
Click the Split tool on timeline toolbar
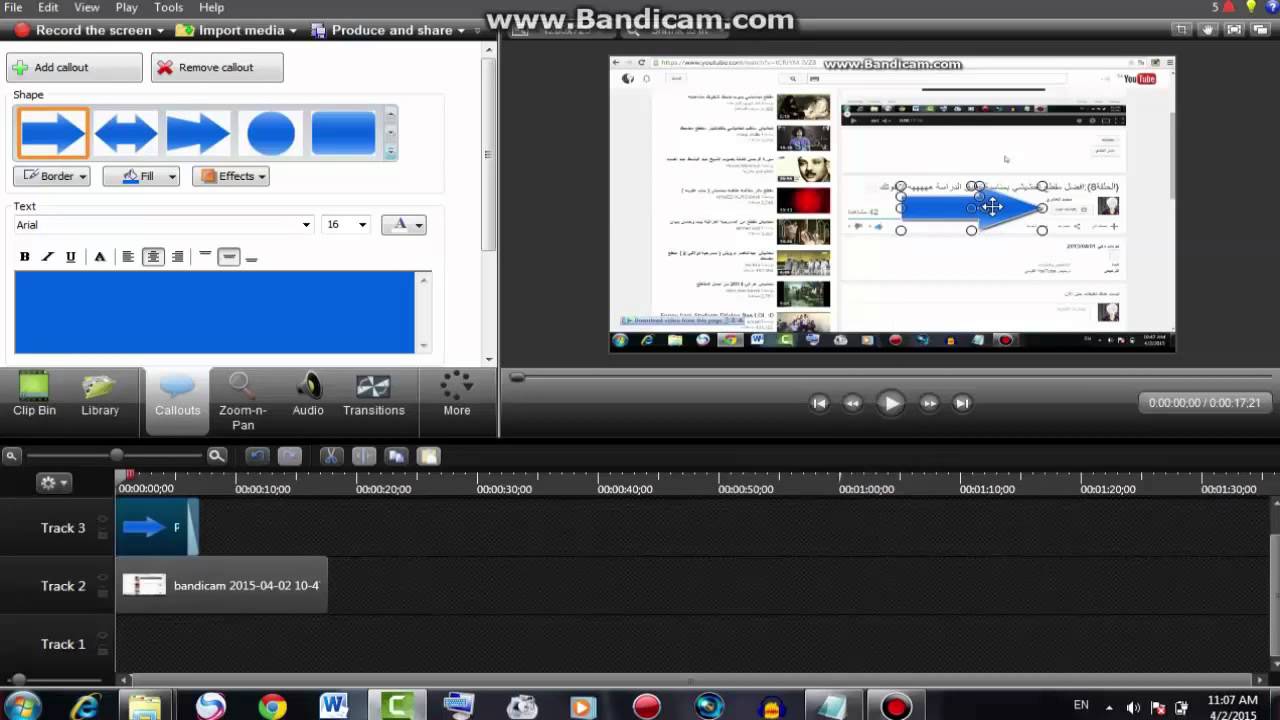364,456
